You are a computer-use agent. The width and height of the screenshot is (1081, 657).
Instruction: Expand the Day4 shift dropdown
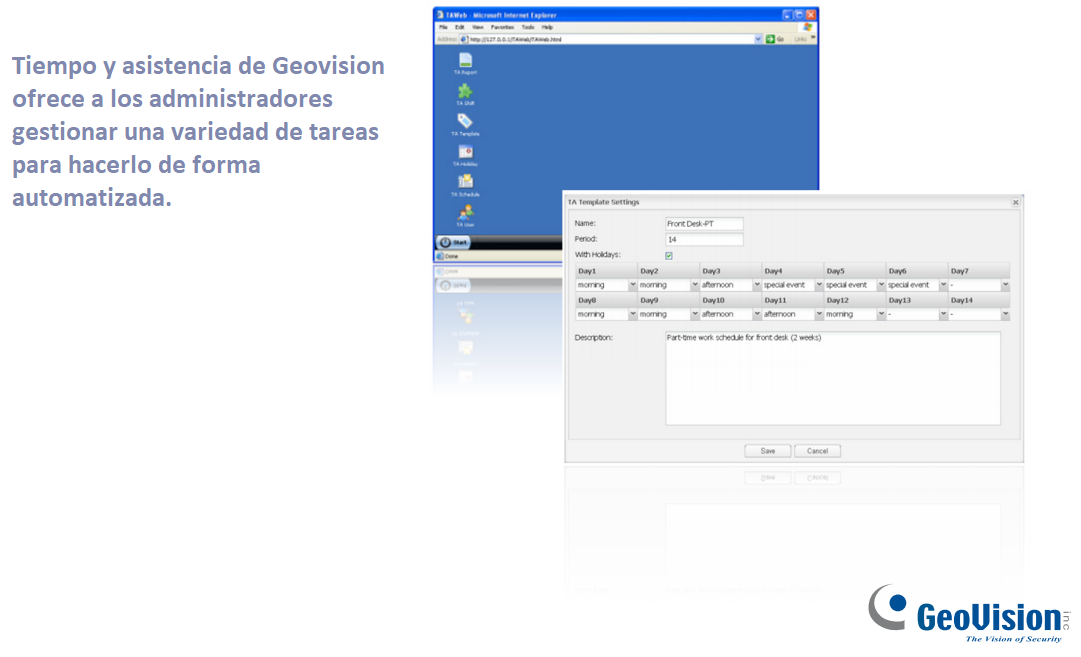tap(819, 285)
